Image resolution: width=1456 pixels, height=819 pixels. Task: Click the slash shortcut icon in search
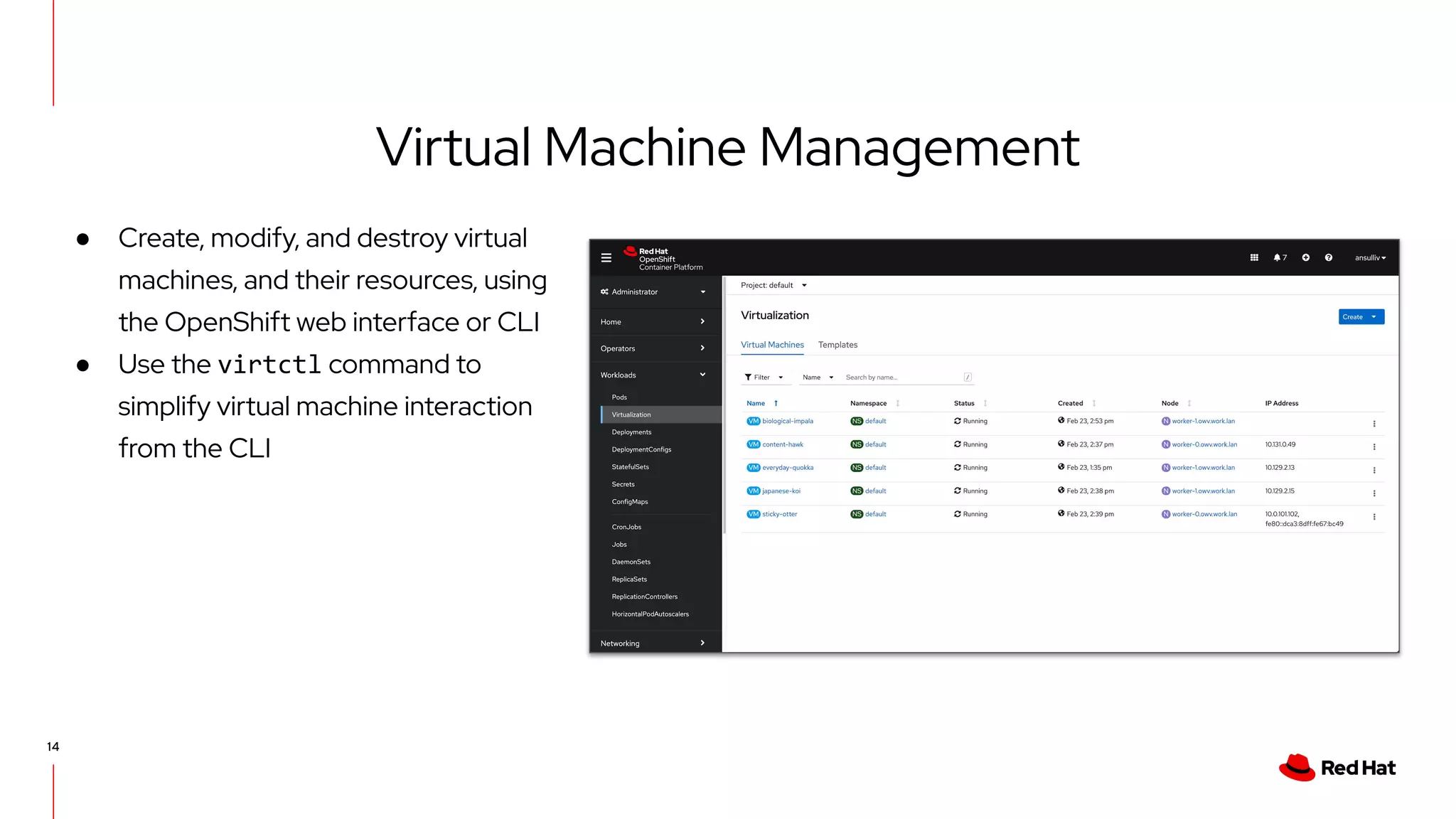click(968, 378)
